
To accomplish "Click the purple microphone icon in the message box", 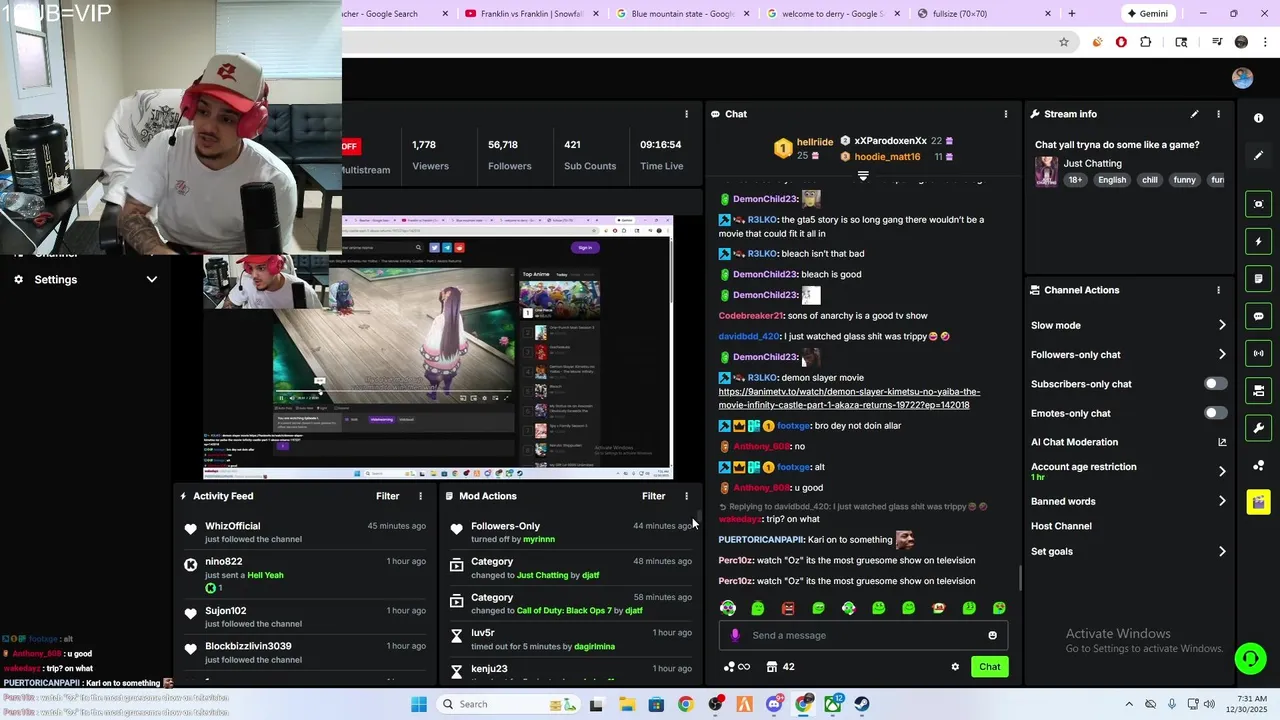I will pos(735,635).
